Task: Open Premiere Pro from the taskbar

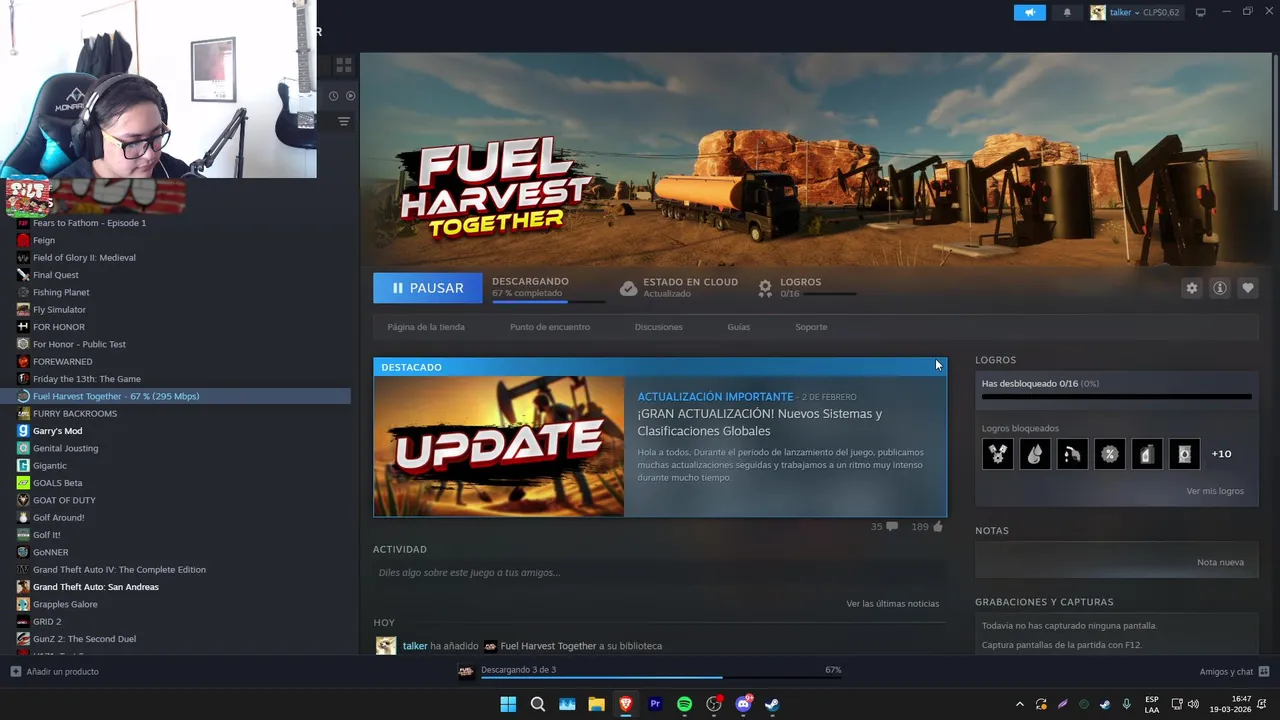Action: tap(655, 704)
